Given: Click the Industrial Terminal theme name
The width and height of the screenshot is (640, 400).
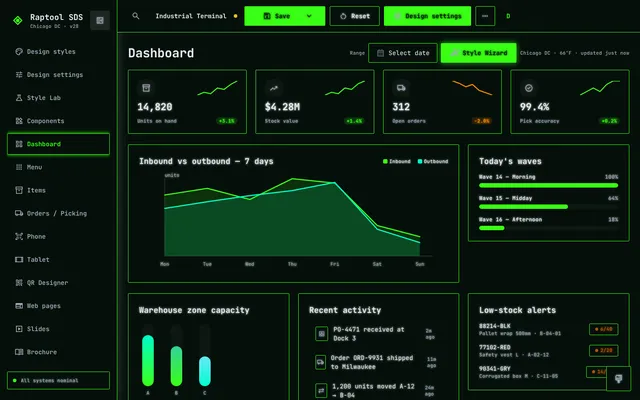Looking at the screenshot, I should 191,16.
